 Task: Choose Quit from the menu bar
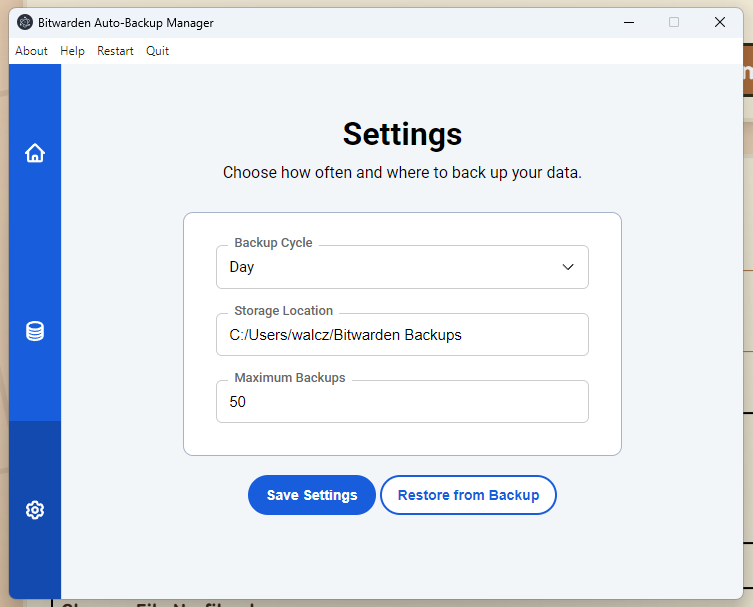(x=158, y=51)
